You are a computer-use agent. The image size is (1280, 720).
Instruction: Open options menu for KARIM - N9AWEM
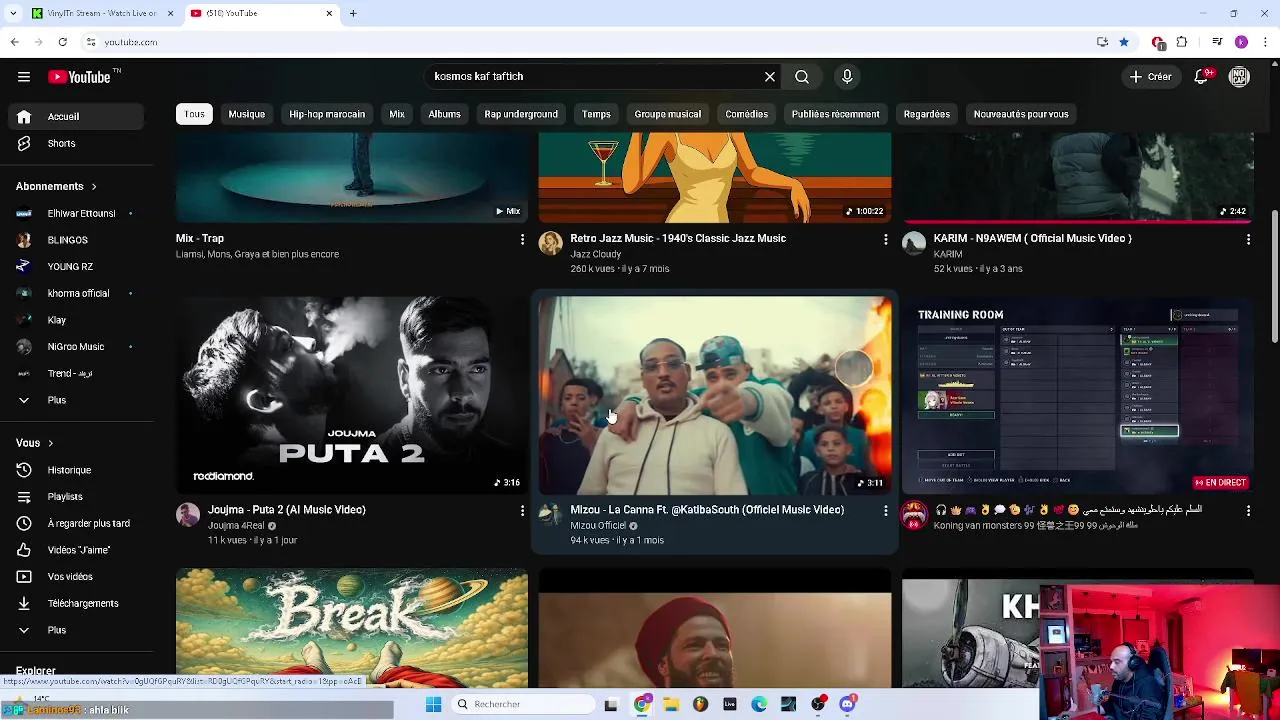point(1248,240)
